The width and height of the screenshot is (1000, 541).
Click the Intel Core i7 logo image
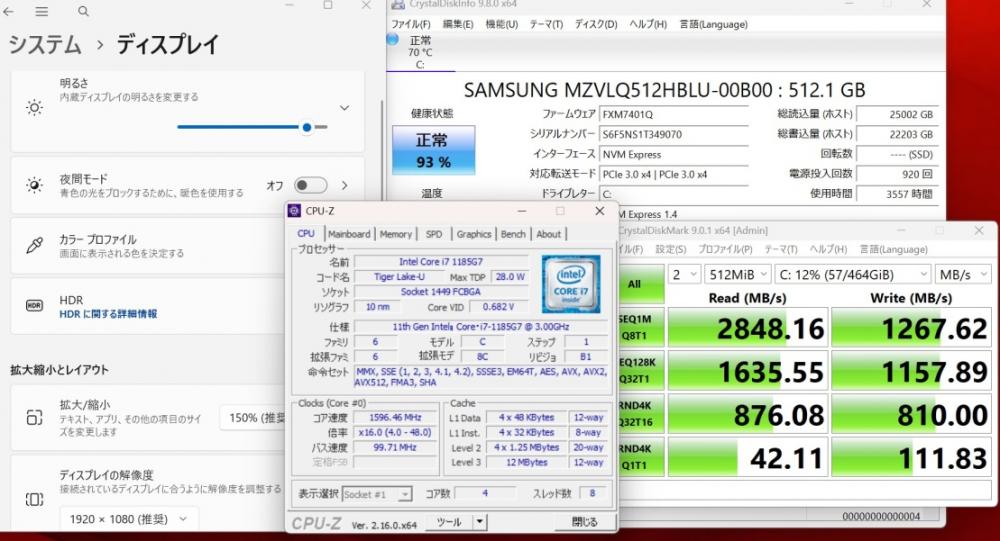click(x=571, y=284)
